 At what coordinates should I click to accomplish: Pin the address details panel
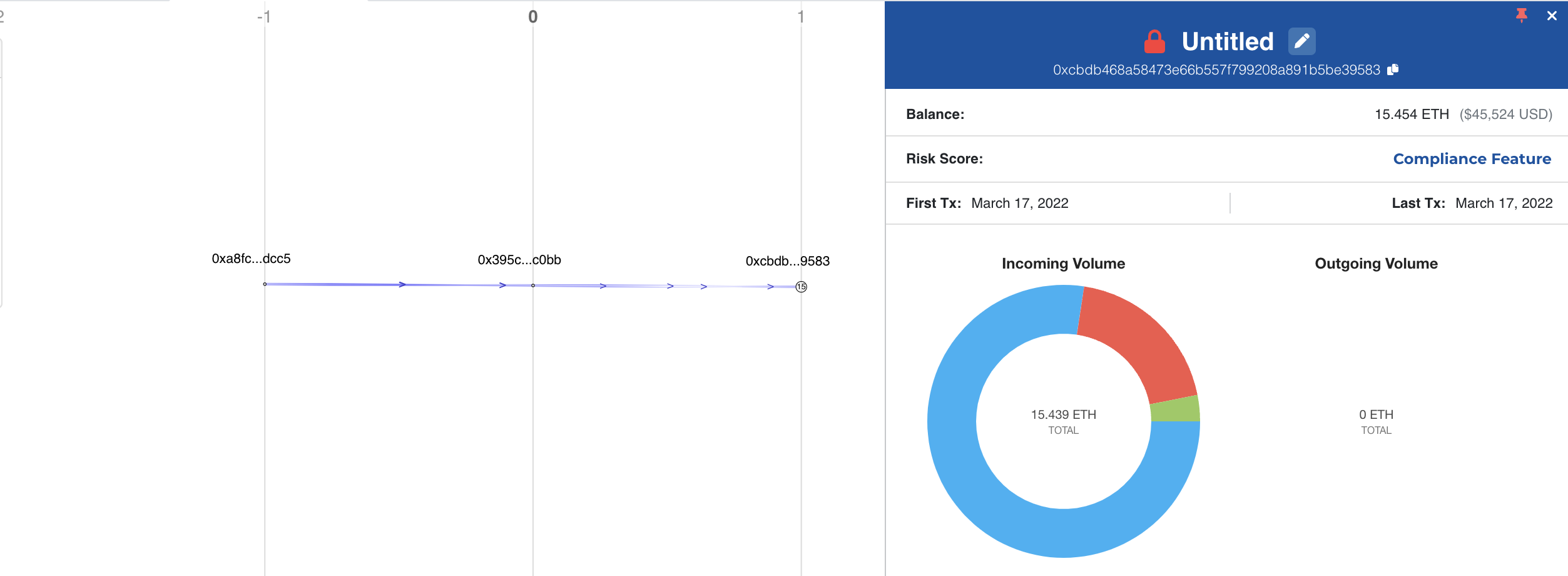(1522, 15)
